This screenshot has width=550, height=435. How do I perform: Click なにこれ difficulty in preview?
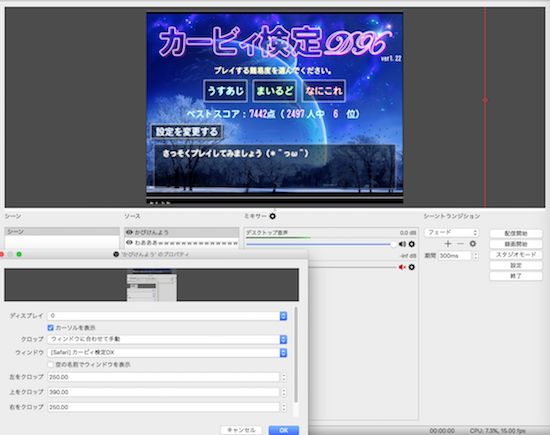[x=323, y=91]
